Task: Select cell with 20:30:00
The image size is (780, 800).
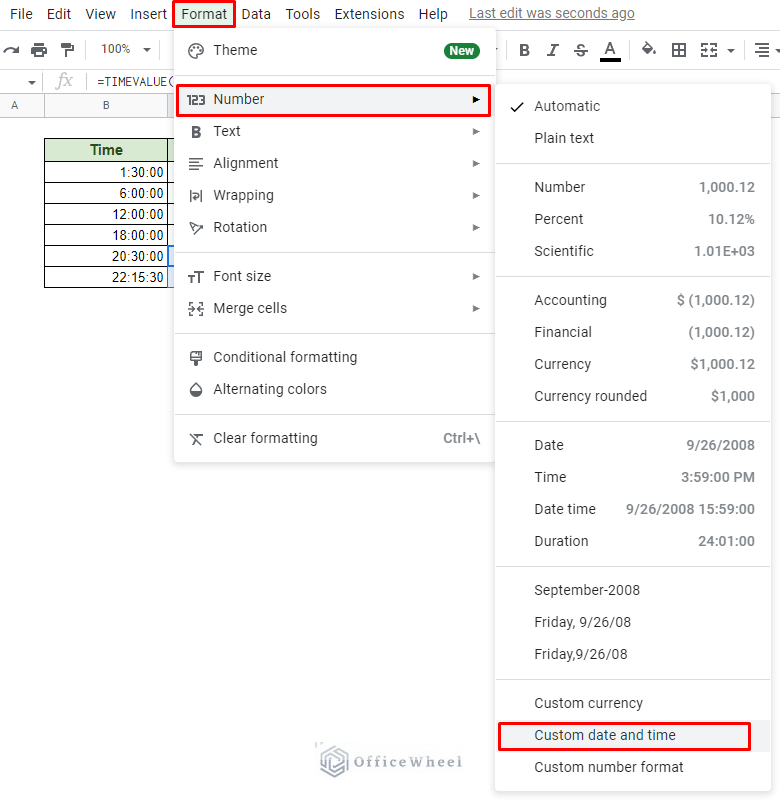Action: click(106, 256)
